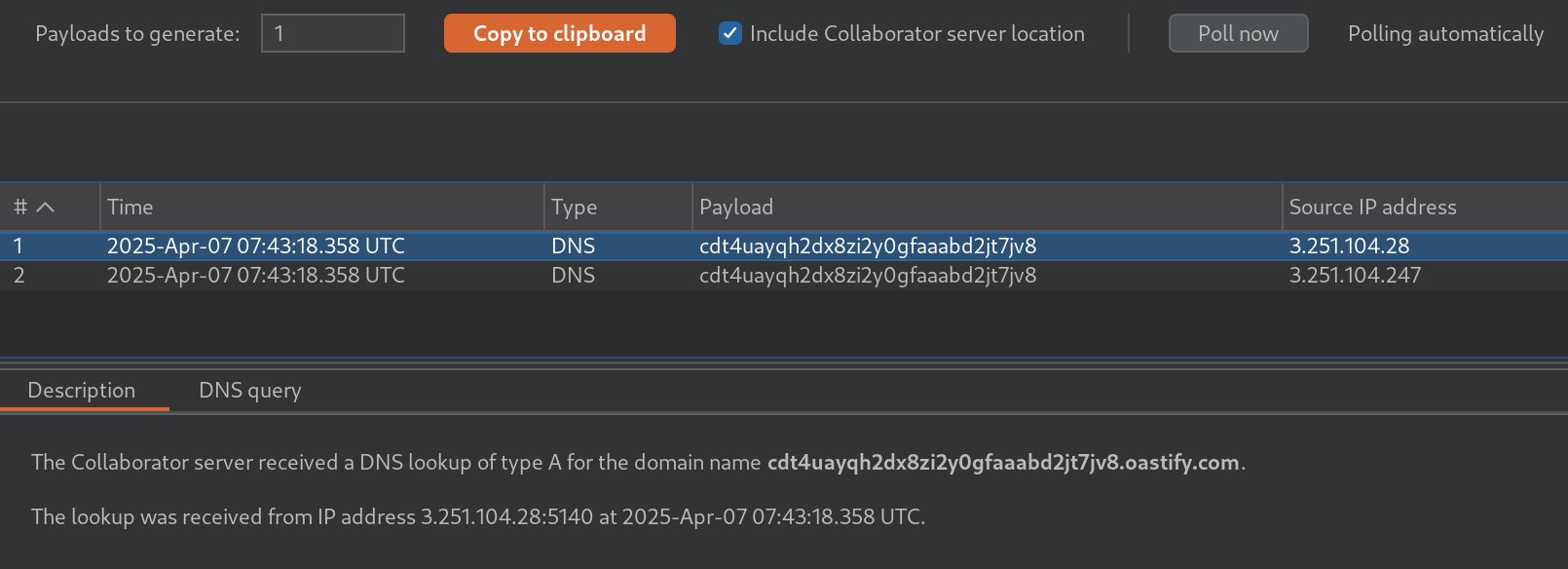Sort interactions by Time column header
Screen dimensions: 1568x569
[x=321, y=207]
